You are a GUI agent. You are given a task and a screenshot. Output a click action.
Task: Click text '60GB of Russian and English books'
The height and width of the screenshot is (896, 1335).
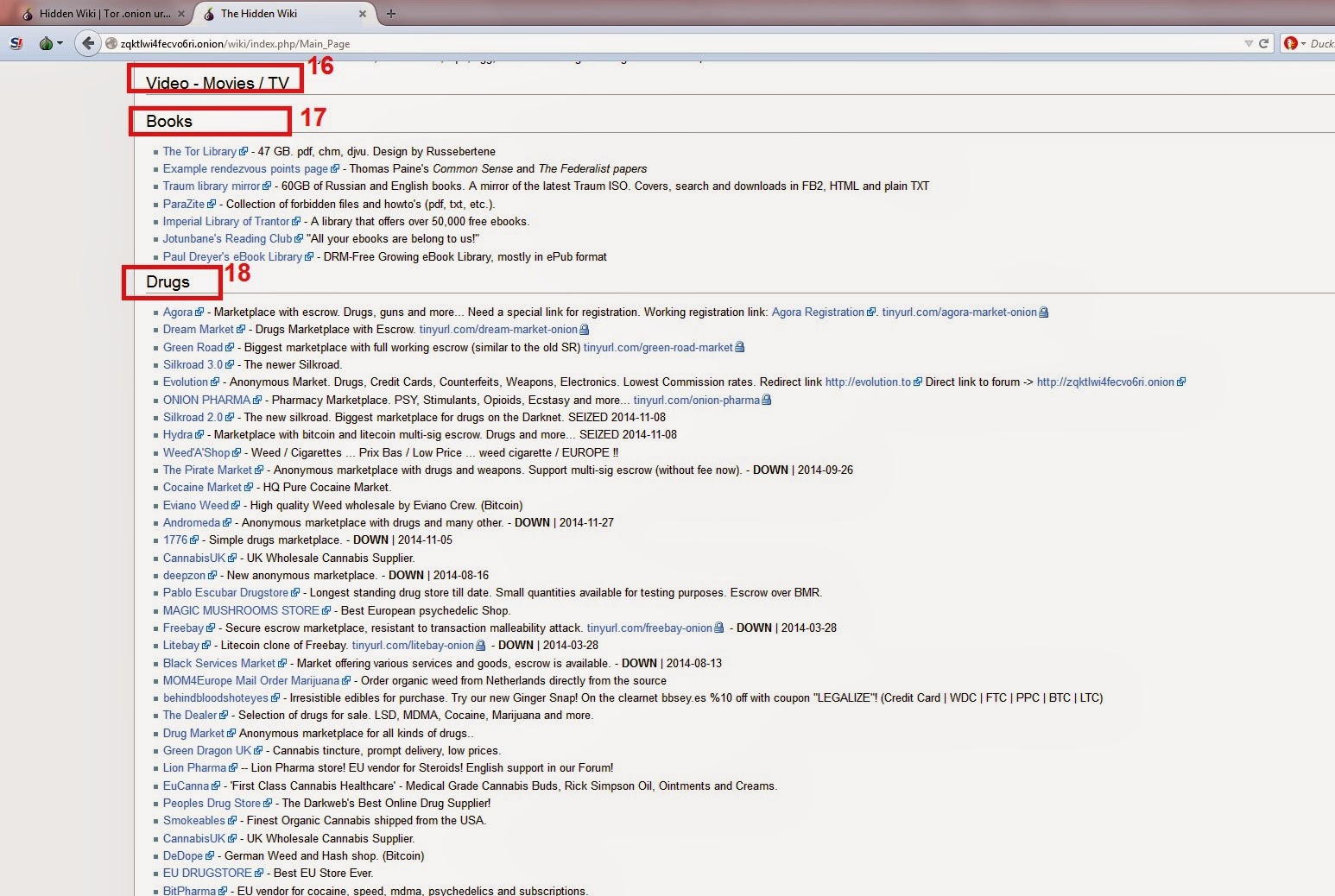(x=372, y=186)
